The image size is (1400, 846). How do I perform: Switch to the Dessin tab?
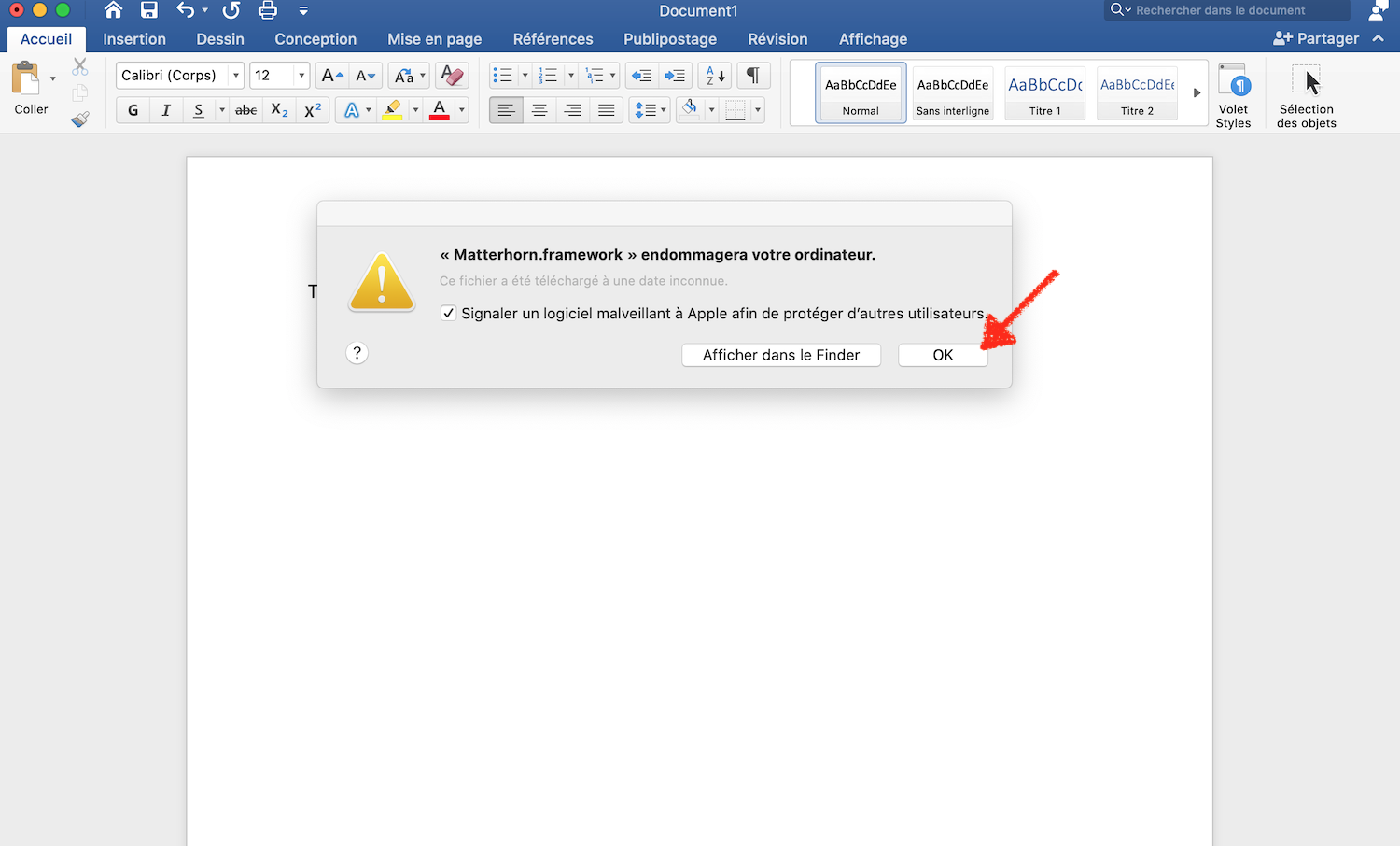click(220, 39)
